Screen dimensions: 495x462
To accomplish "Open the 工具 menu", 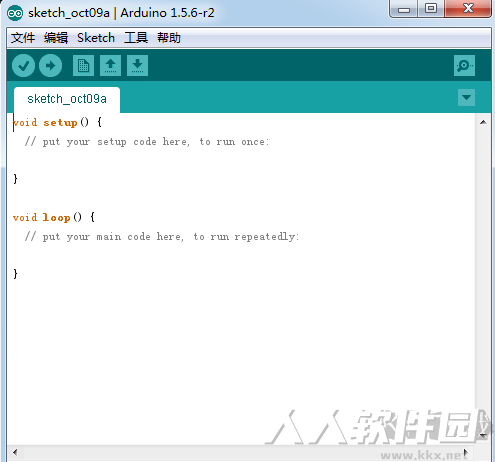I will (136, 38).
